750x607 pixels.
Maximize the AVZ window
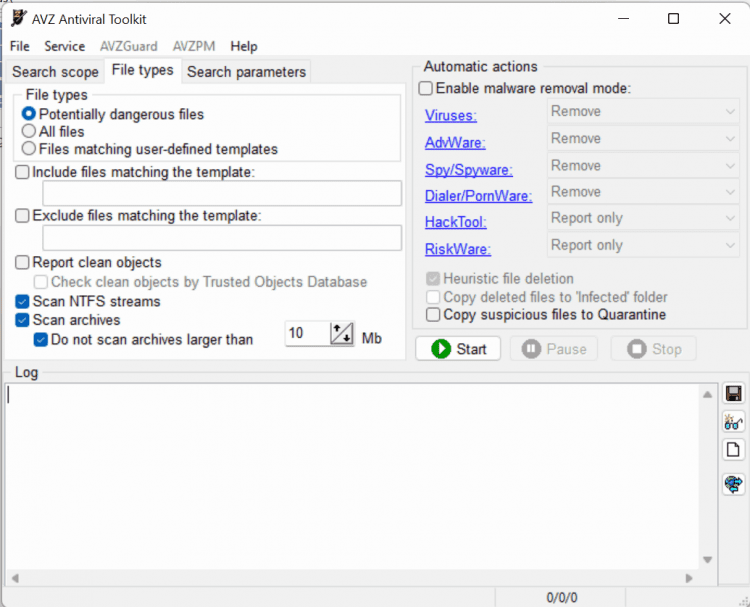673,19
